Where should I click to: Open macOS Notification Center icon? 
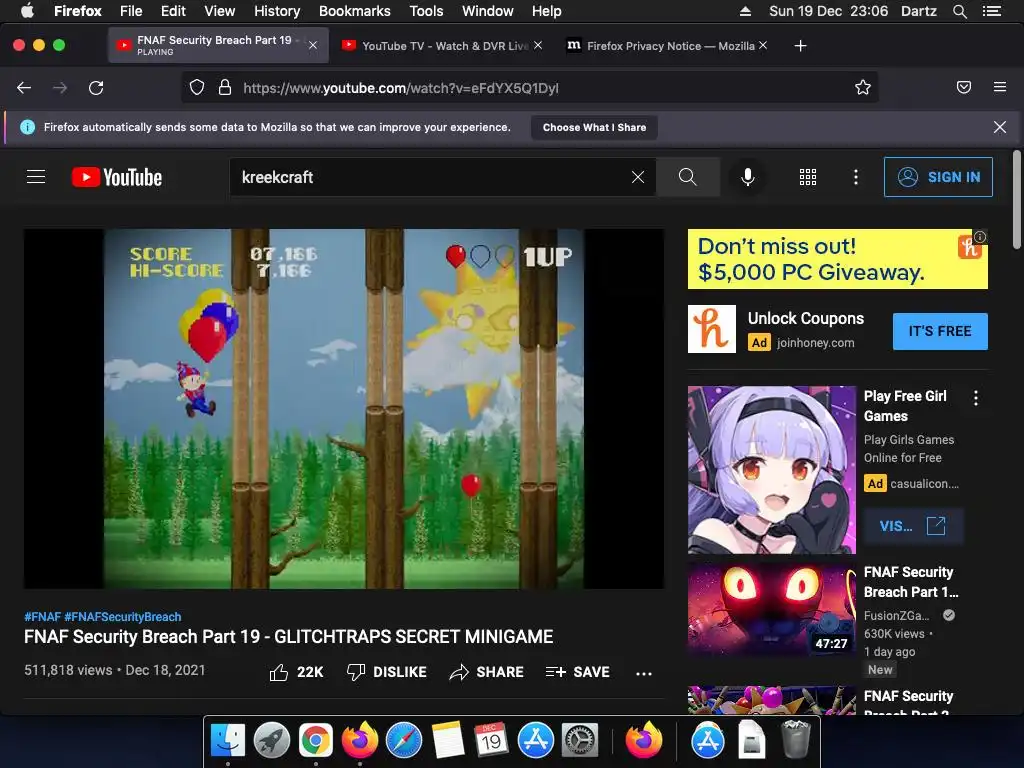click(x=991, y=11)
